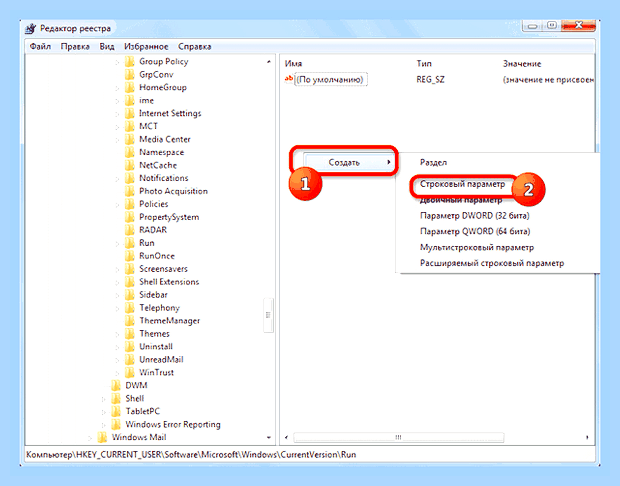This screenshot has height=486, width=620.
Task: Click the tree pane scroll down arrow
Action: click(x=269, y=438)
